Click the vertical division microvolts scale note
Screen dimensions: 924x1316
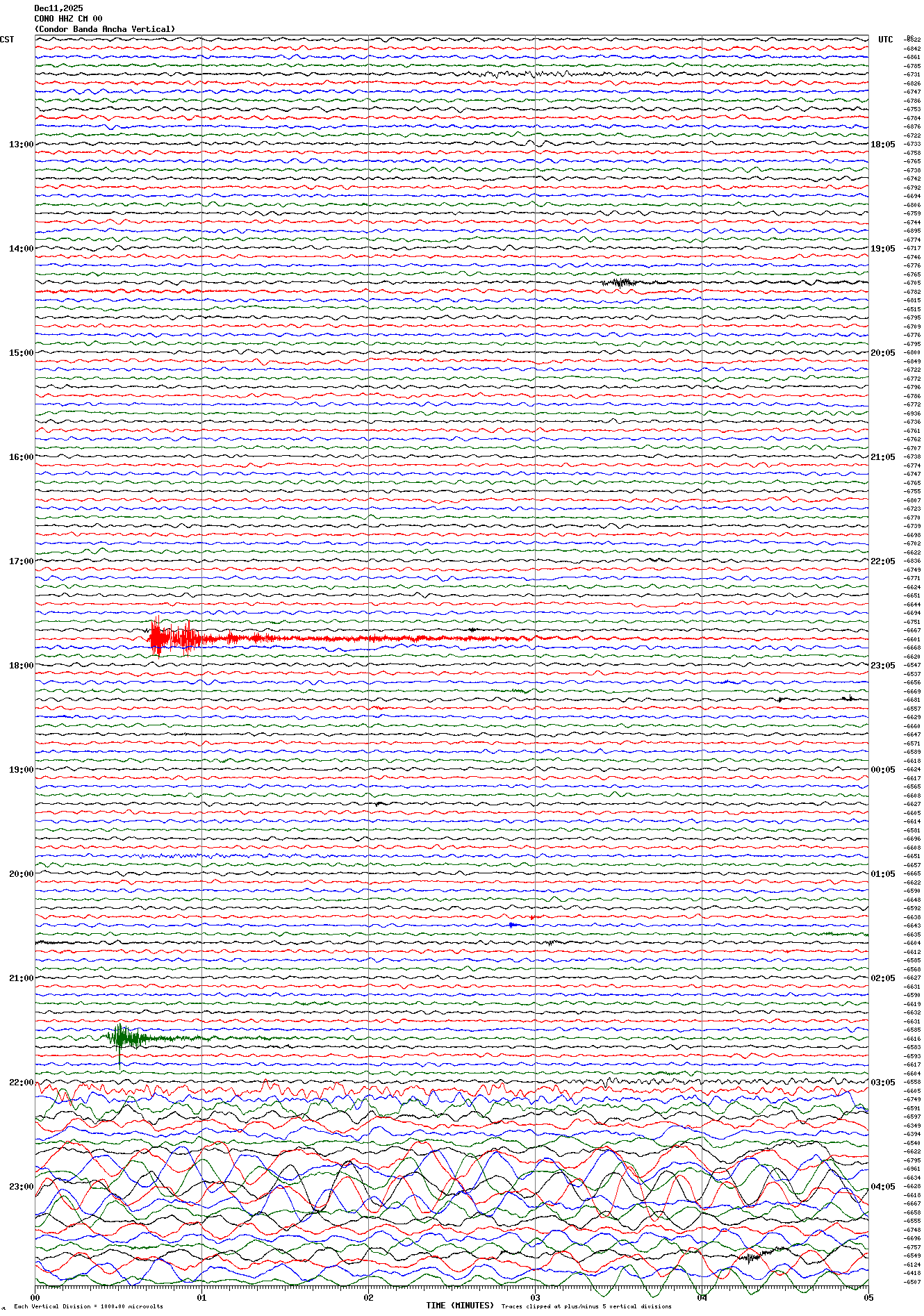coord(88,1306)
